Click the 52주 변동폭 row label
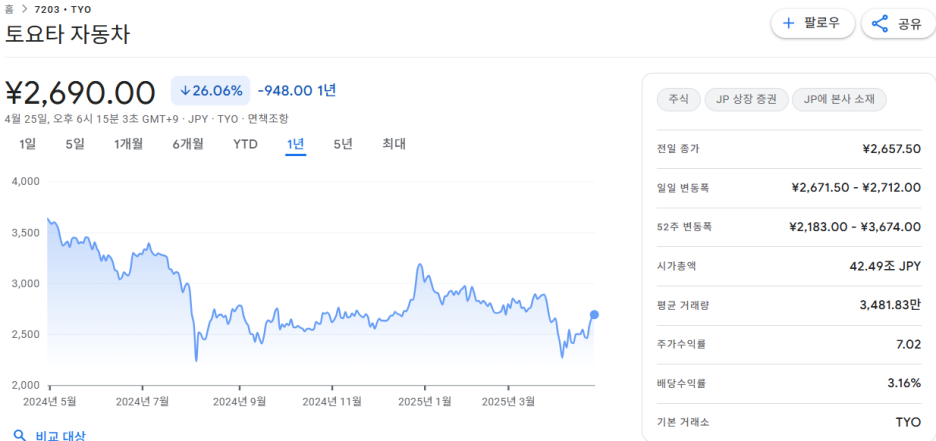This screenshot has width=936, height=441. (685, 227)
